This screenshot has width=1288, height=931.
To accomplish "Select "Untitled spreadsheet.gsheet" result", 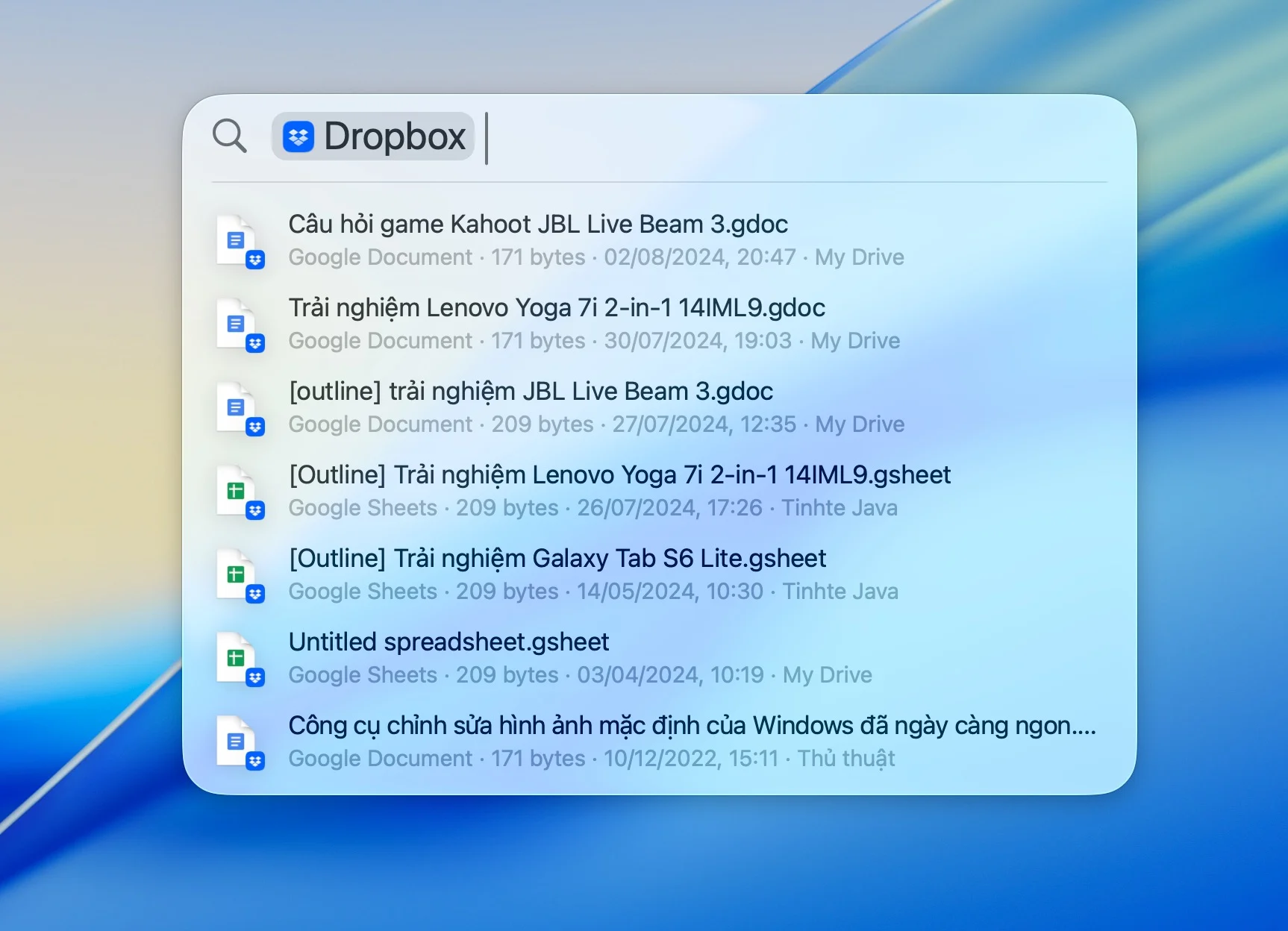I will click(448, 642).
